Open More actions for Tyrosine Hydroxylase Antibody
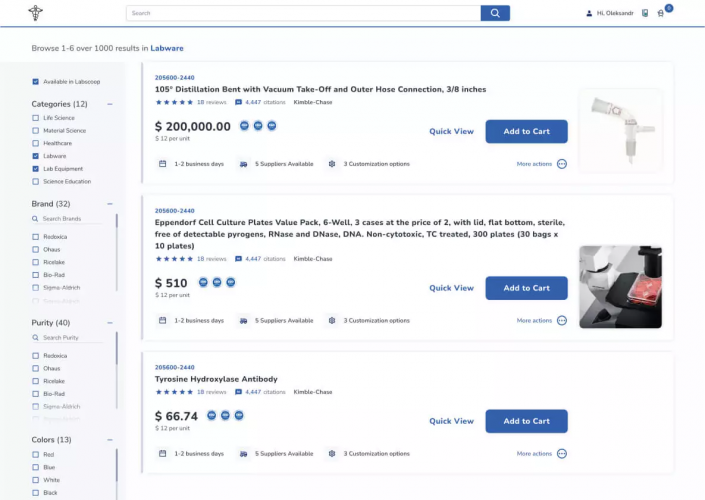Viewport: 705px width, 500px height. [562, 453]
